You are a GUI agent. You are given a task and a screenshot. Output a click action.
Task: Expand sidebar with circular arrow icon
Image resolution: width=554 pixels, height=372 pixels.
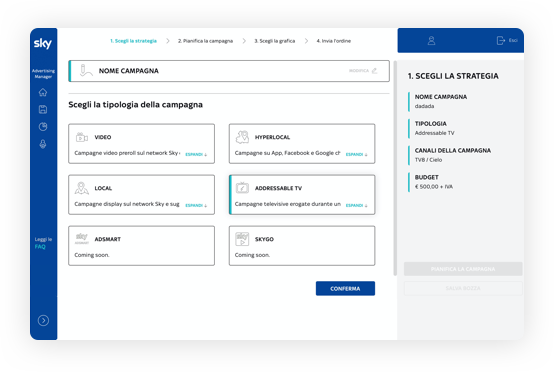coord(43,320)
